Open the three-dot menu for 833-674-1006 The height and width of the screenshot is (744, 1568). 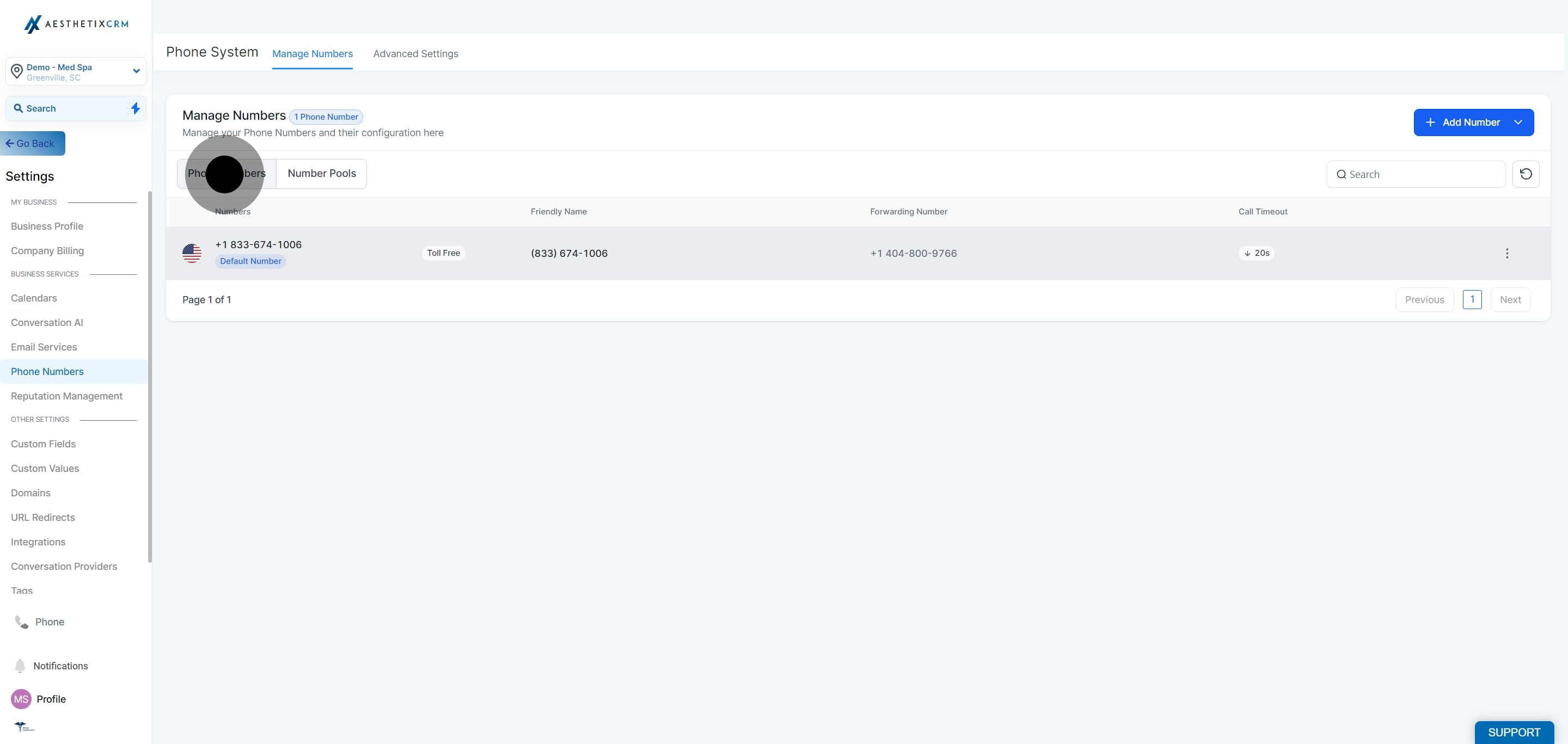point(1506,253)
